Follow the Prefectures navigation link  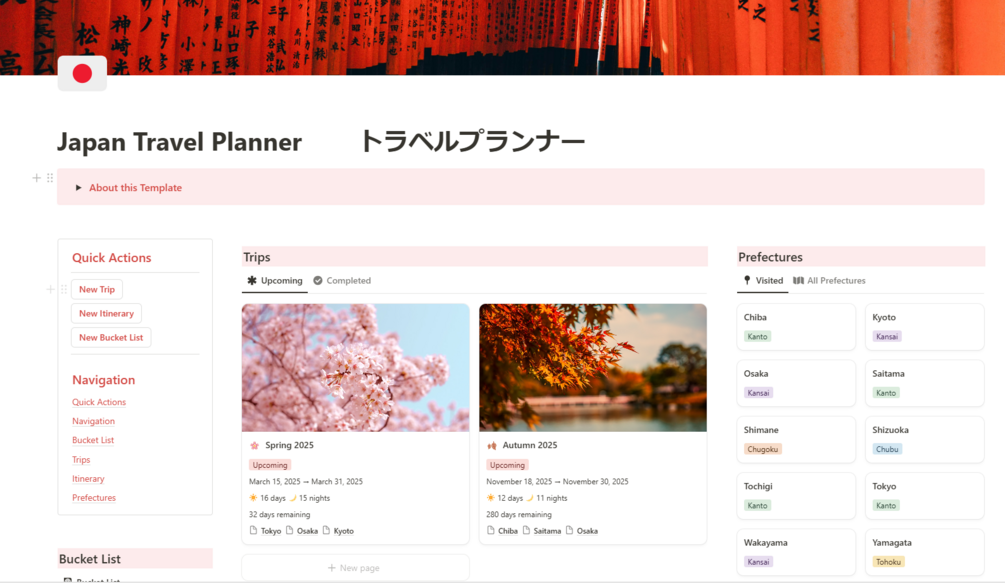pyautogui.click(x=94, y=498)
